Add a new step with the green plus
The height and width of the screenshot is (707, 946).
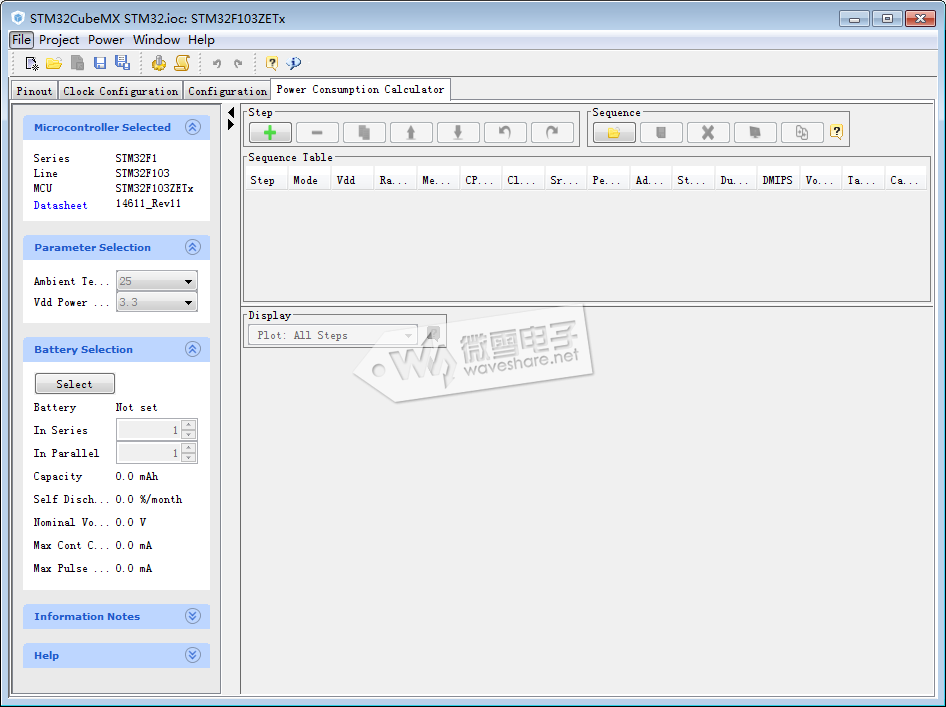[270, 132]
